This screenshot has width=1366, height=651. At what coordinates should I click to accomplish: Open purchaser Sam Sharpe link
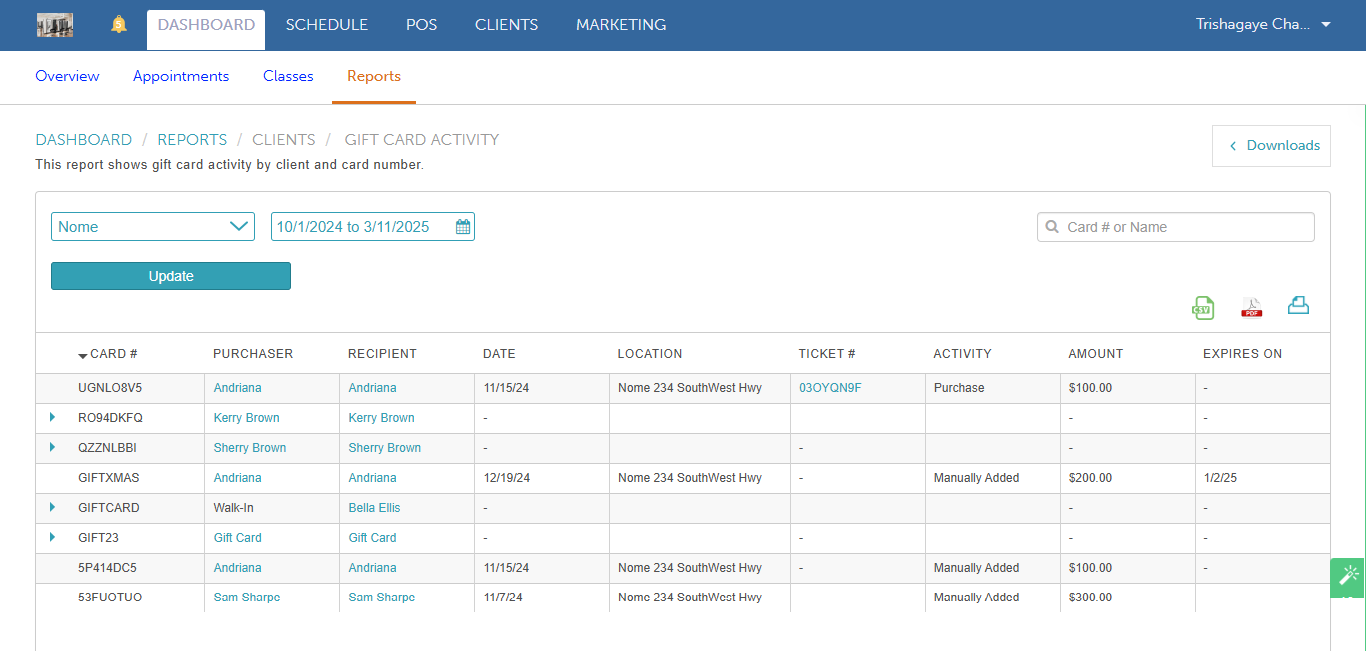(x=247, y=598)
